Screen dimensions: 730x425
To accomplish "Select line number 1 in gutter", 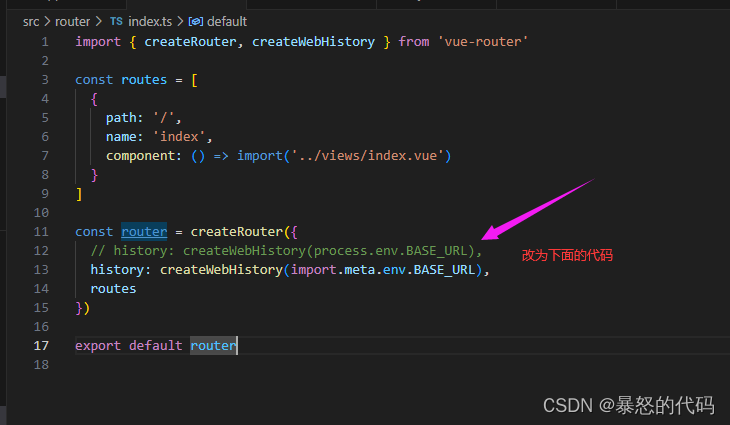I will [x=45, y=42].
